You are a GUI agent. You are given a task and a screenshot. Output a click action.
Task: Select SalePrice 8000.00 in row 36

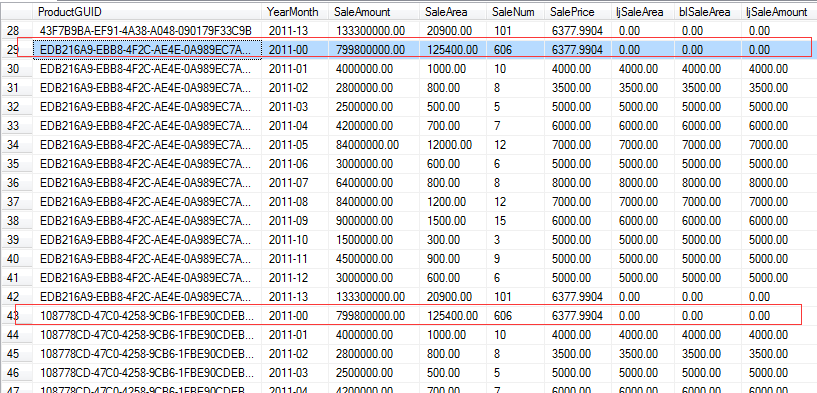pyautogui.click(x=579, y=183)
